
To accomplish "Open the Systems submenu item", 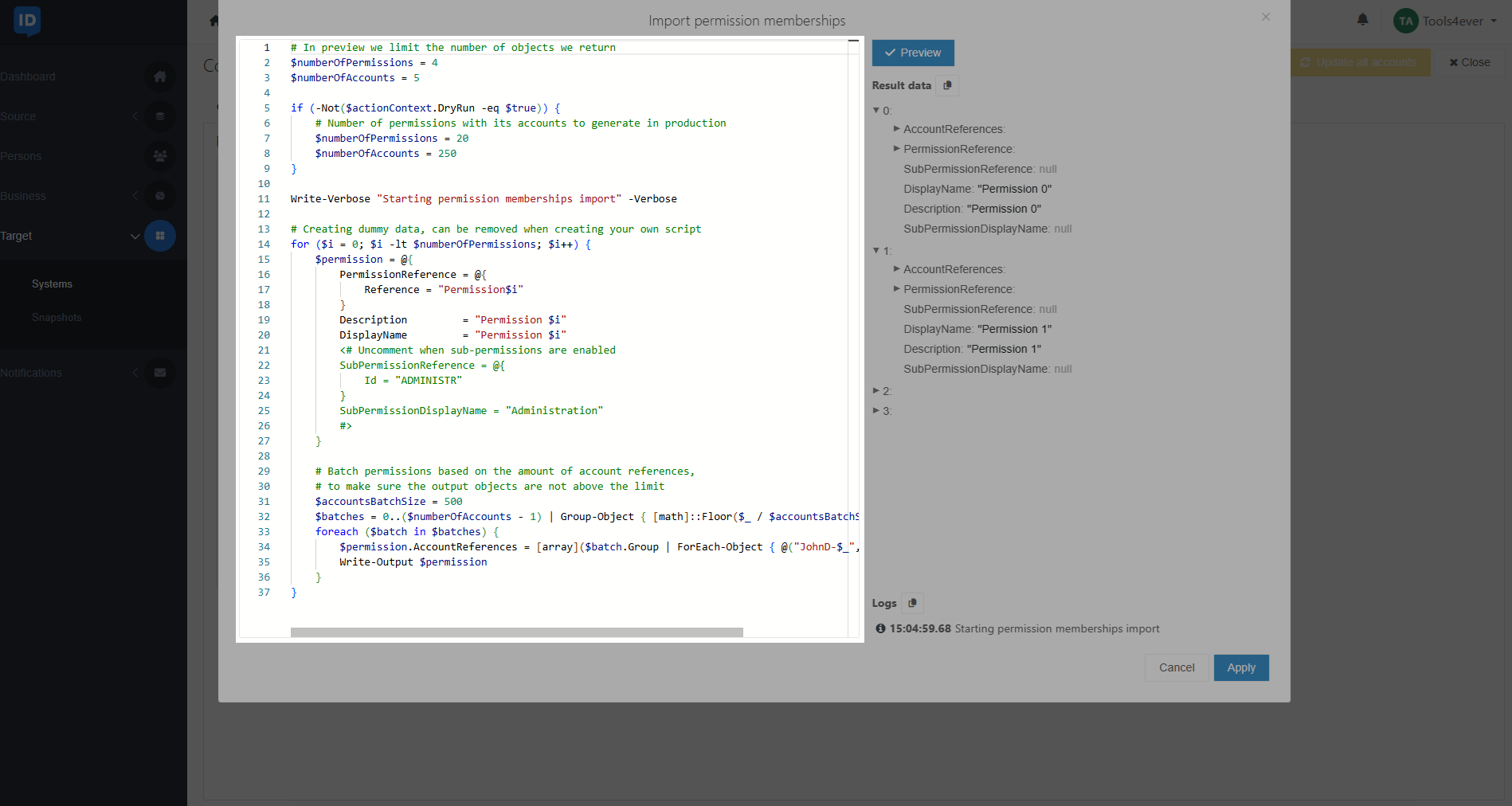I will click(x=52, y=284).
